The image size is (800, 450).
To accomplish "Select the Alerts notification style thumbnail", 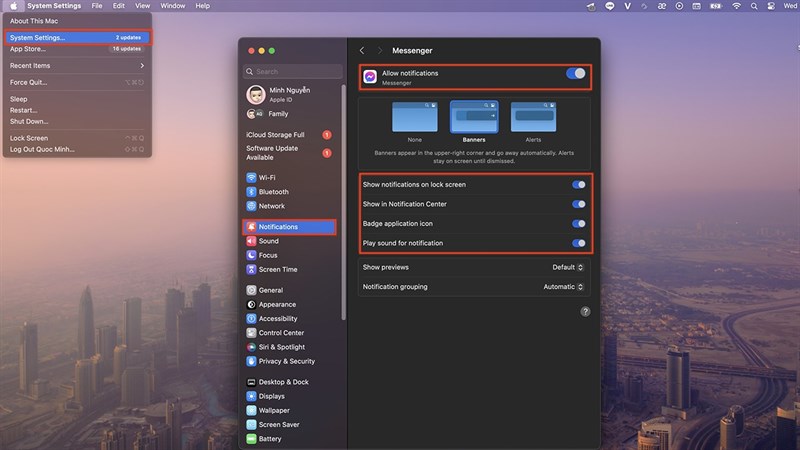I will click(531, 118).
